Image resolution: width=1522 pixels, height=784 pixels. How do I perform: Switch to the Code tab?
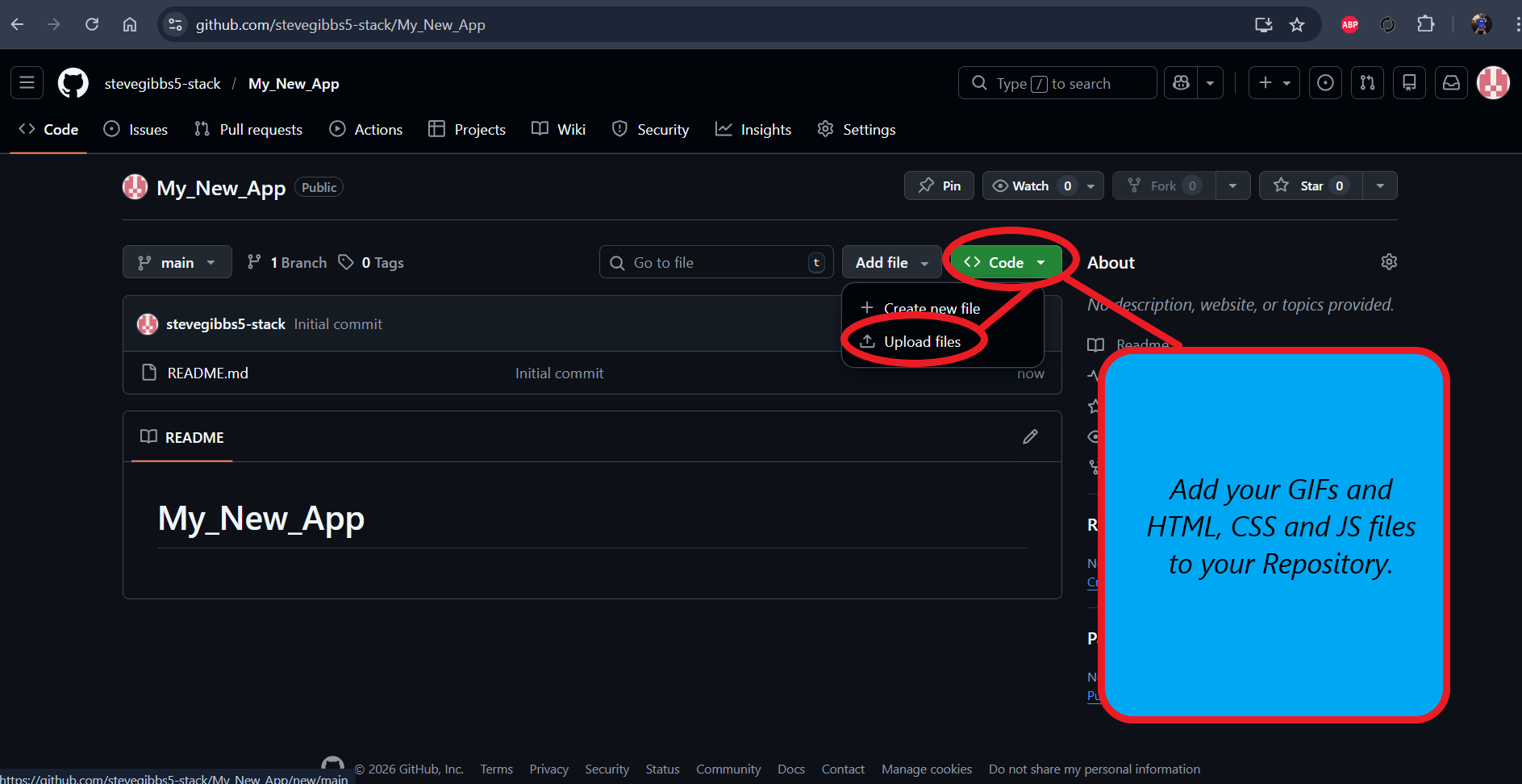click(x=48, y=130)
